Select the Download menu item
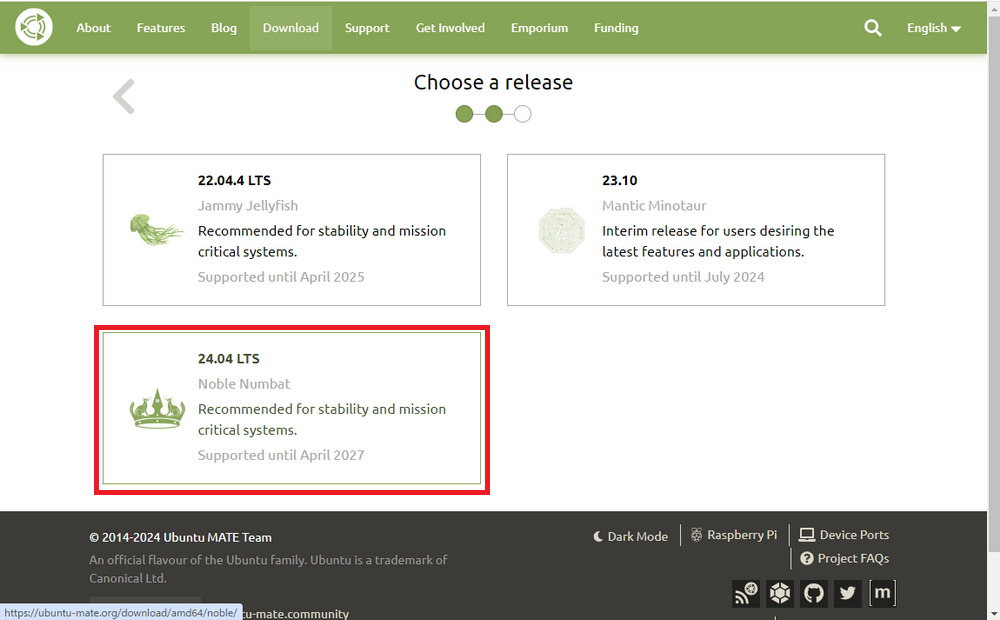Screen dimensions: 1000x620 [290, 28]
